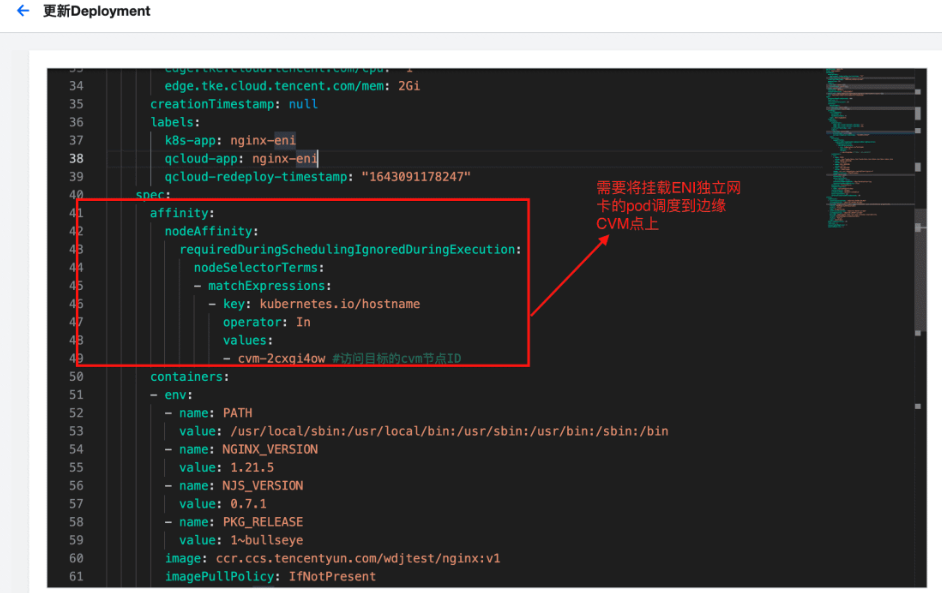The image size is (942, 593).
Task: Click the 'nodeSelectorTerms:' key
Action: click(x=259, y=267)
